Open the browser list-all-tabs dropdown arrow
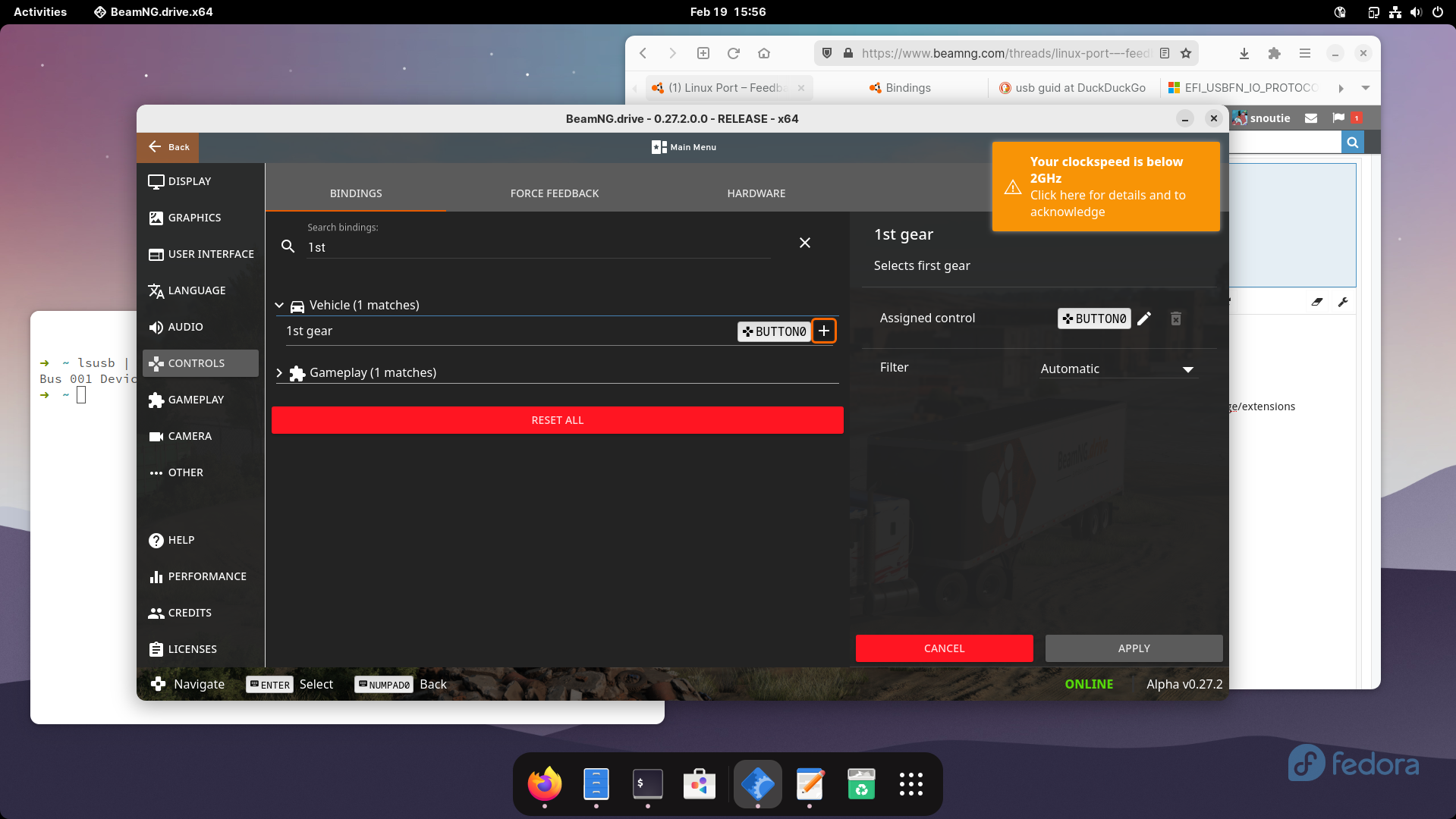This screenshot has width=1456, height=819. [1366, 88]
